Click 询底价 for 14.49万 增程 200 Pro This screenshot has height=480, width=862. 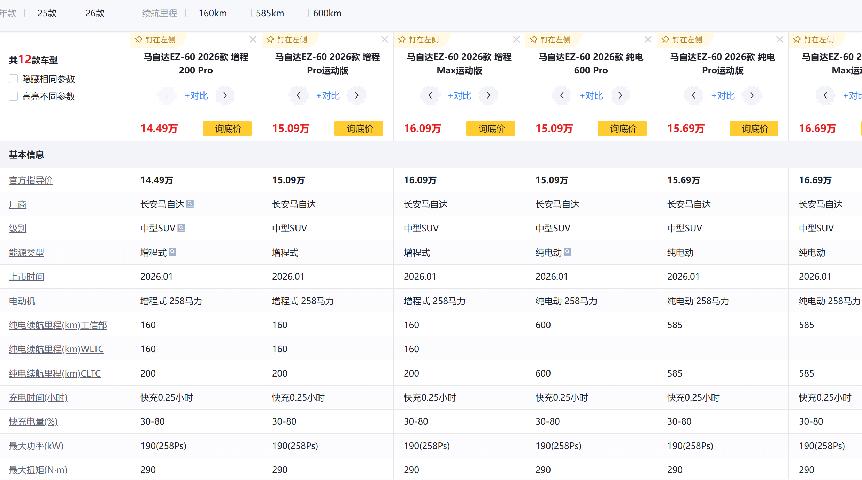pyautogui.click(x=228, y=129)
